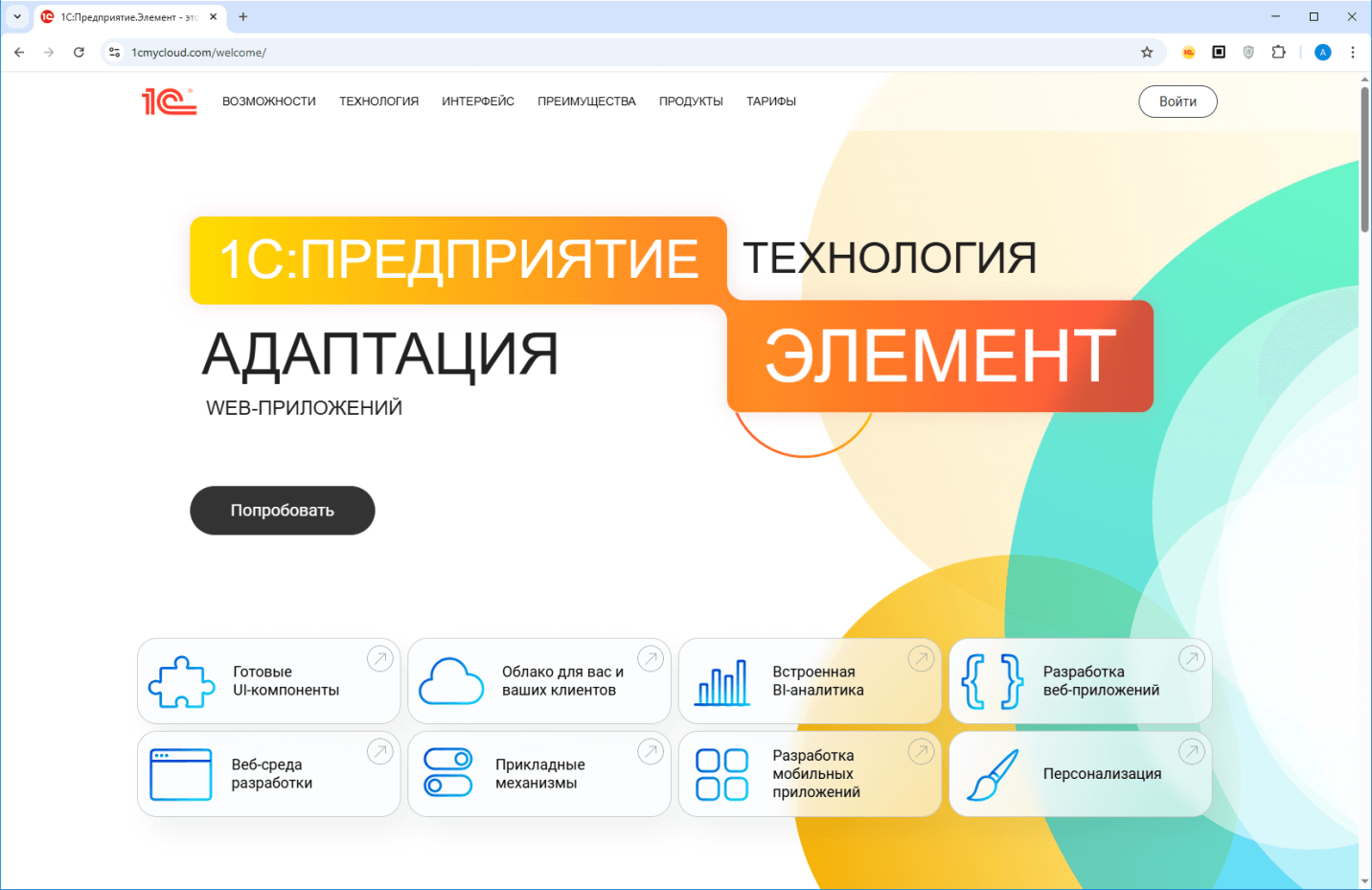Open arrow icon on Персонализация card
This screenshot has height=890, width=1372.
(x=1192, y=752)
